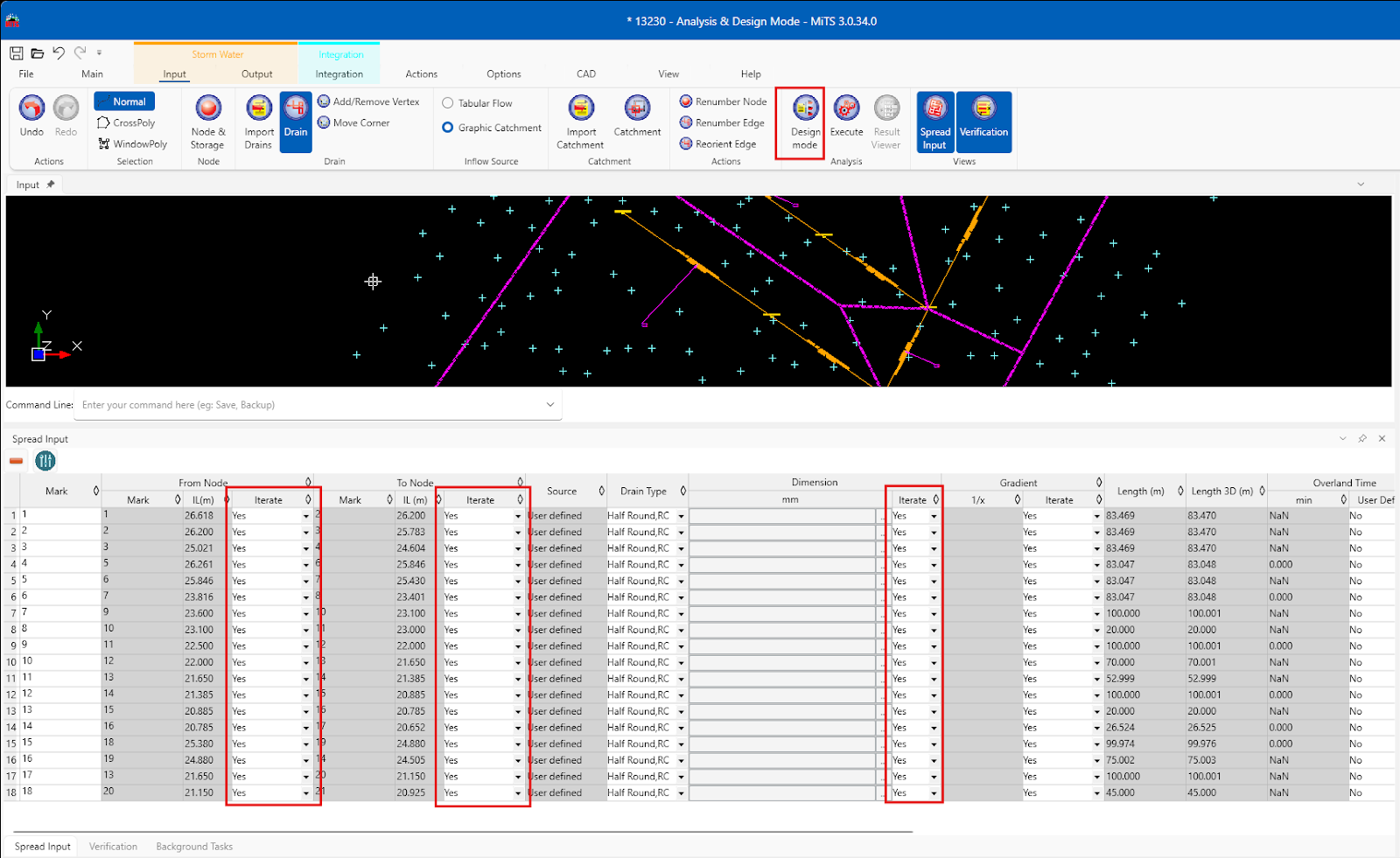Select Normal selection mode
1400x858 pixels.
(124, 101)
